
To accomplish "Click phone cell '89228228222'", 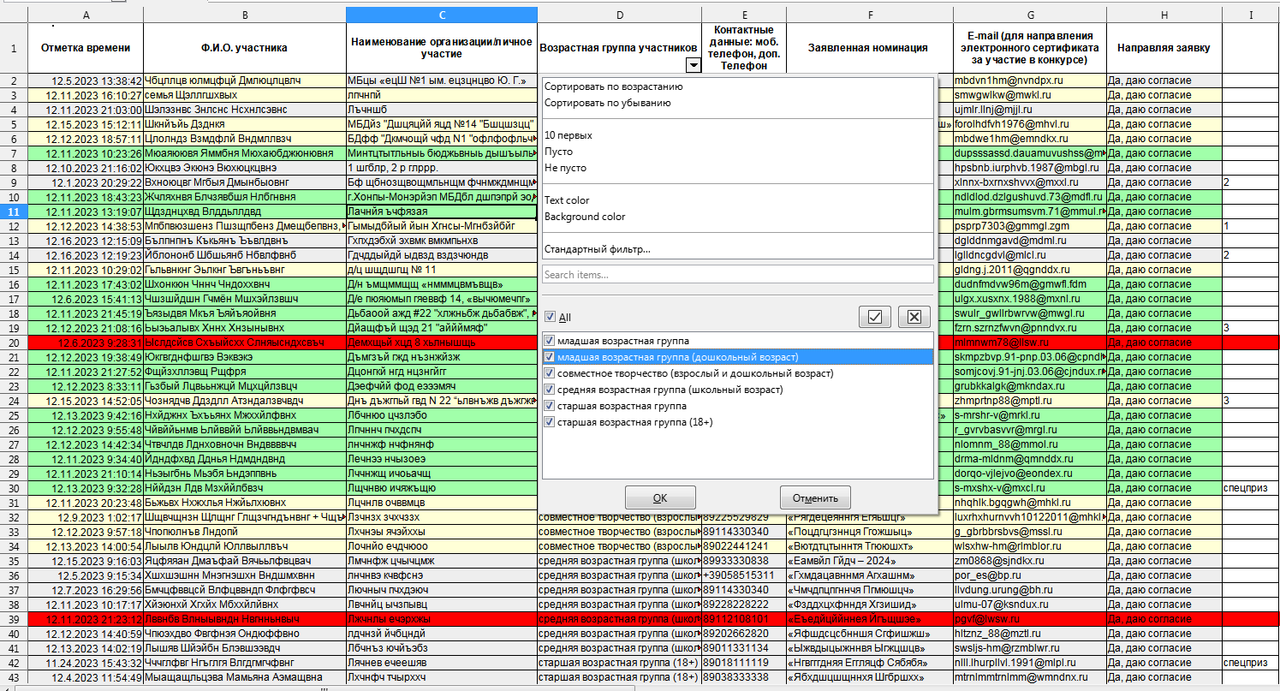I will point(744,605).
